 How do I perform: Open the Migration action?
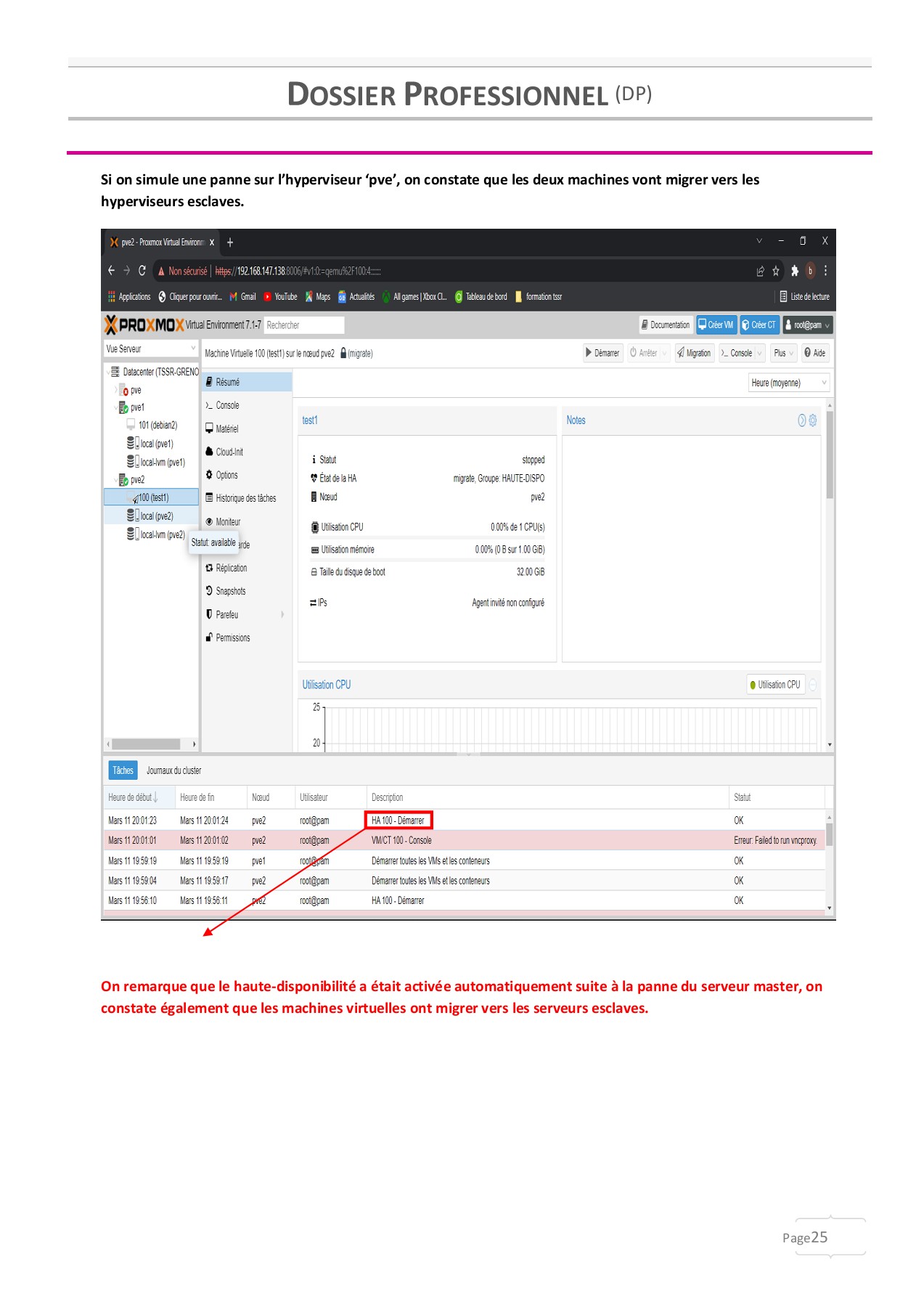tap(693, 353)
